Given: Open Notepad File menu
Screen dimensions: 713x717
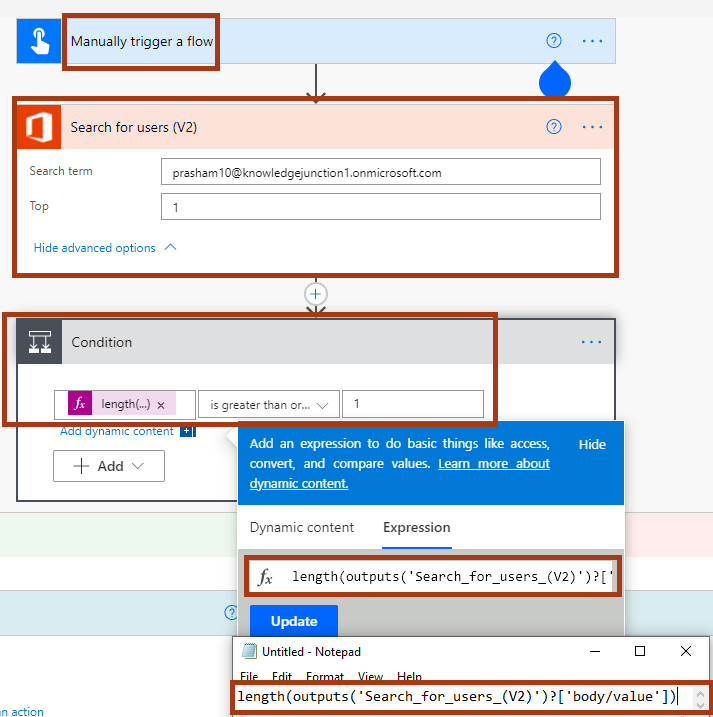Looking at the screenshot, I should click(x=249, y=676).
